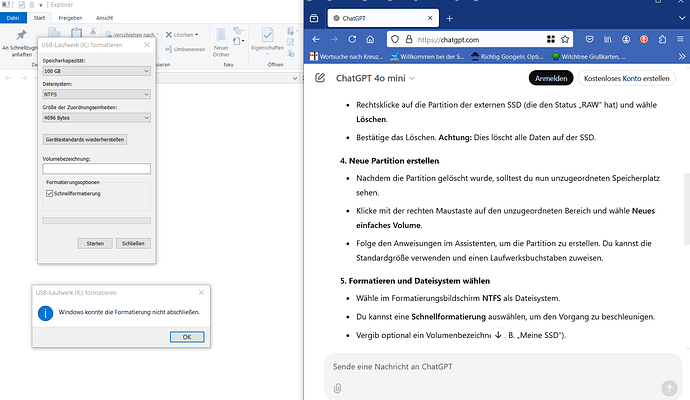Click the send message arrow button
This screenshot has height=400, width=690.
pyautogui.click(x=669, y=388)
